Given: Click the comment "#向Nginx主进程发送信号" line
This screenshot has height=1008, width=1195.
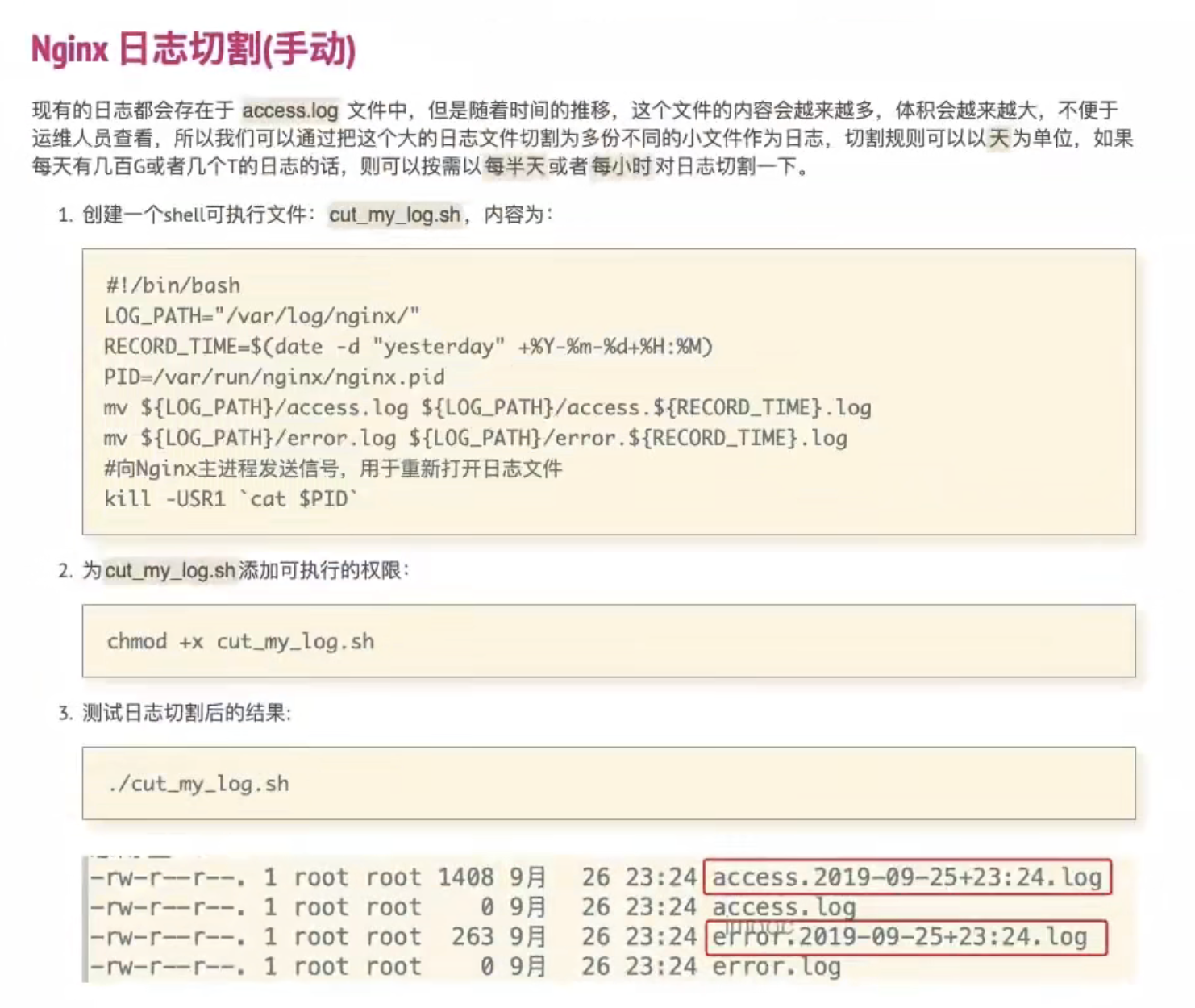Looking at the screenshot, I should pos(333,469).
